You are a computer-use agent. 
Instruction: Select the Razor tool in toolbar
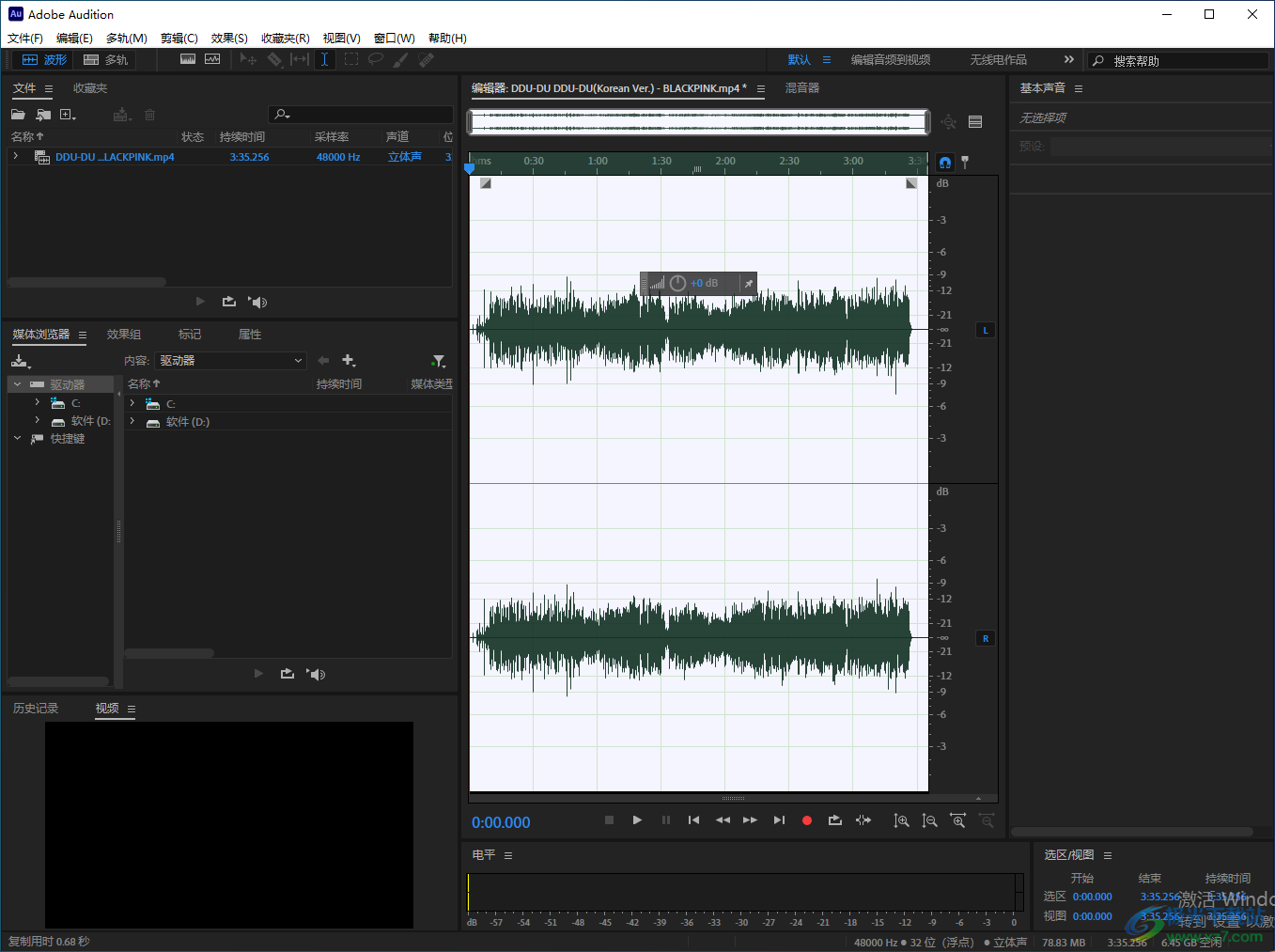274,59
